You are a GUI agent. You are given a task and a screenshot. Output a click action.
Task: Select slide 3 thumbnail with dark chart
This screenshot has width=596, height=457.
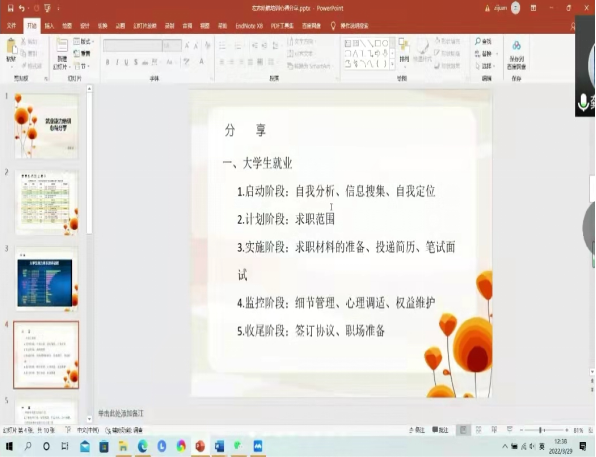tap(46, 279)
